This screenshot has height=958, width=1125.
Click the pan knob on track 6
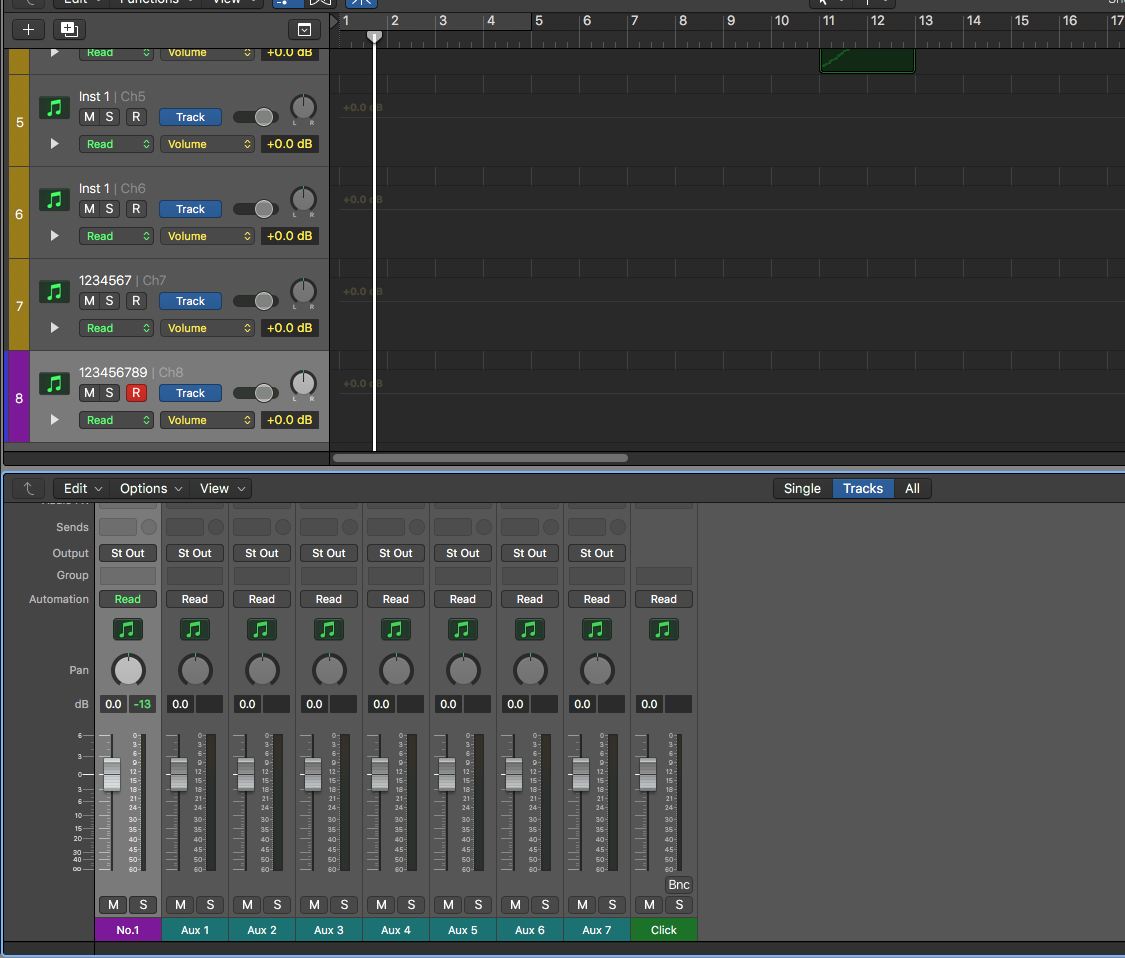[303, 199]
